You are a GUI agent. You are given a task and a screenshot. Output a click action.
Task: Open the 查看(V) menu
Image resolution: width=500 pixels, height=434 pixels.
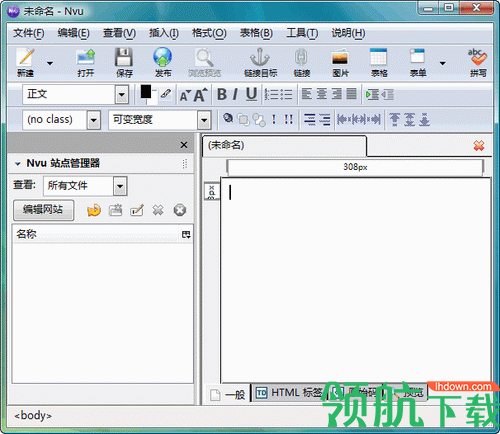click(119, 33)
